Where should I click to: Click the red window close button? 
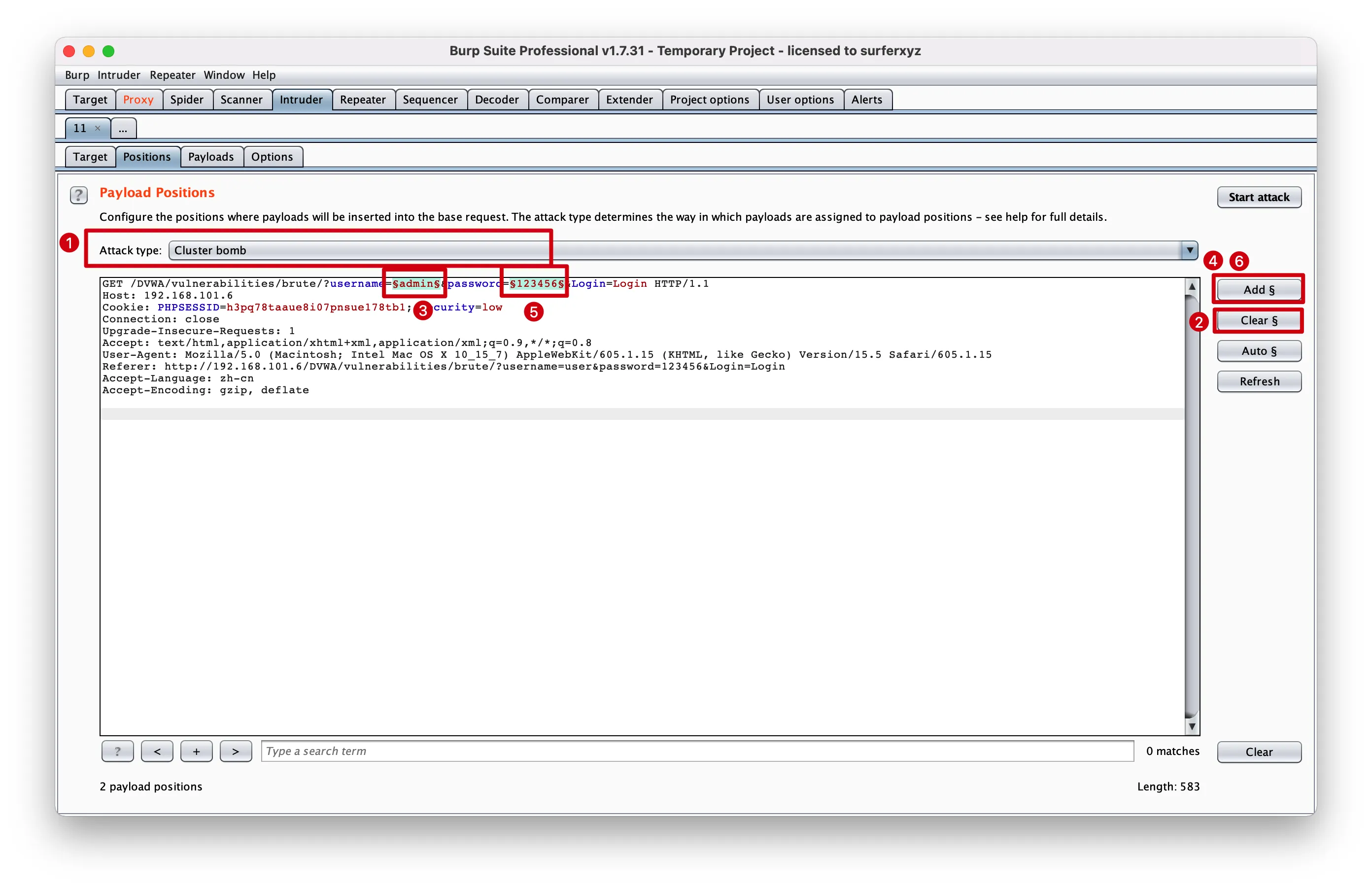[69, 51]
